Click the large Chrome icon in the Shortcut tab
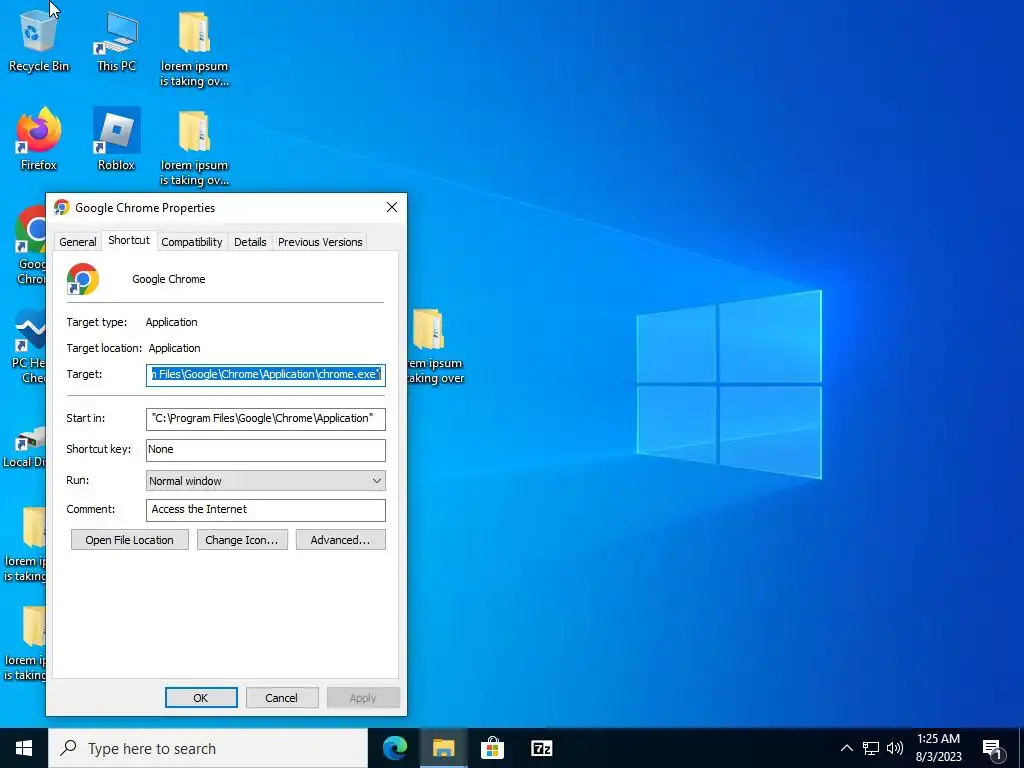This screenshot has width=1024, height=768. coord(82,279)
